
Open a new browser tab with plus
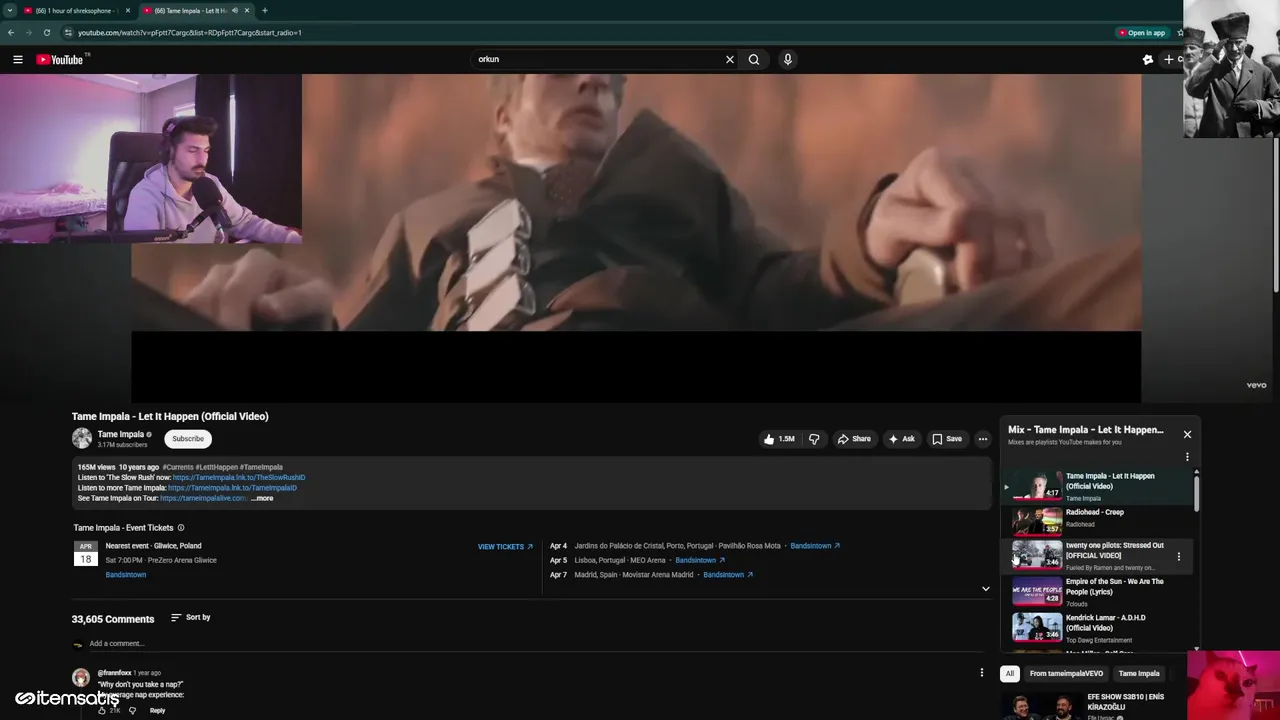tap(265, 10)
